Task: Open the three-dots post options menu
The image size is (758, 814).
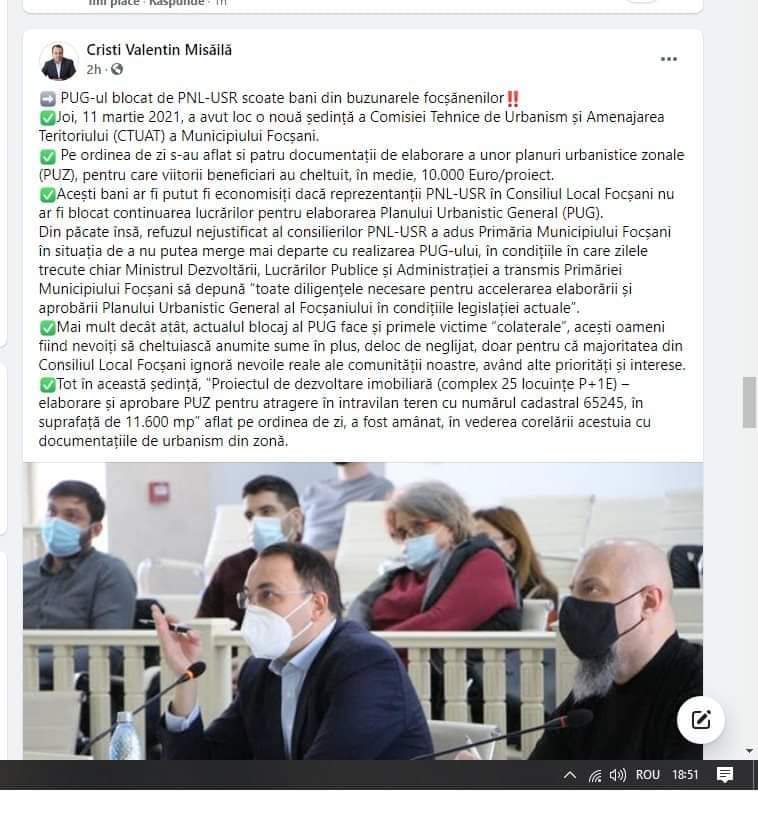Action: point(668,59)
